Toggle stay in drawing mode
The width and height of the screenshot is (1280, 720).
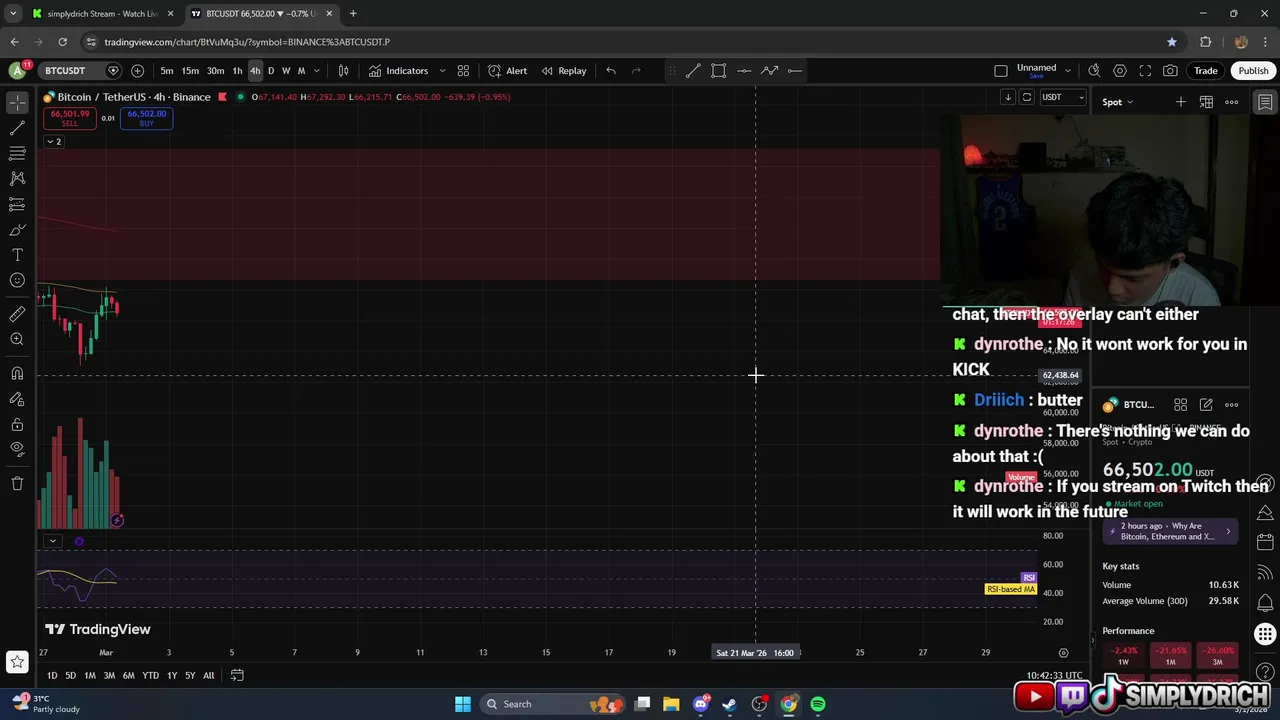tap(17, 399)
